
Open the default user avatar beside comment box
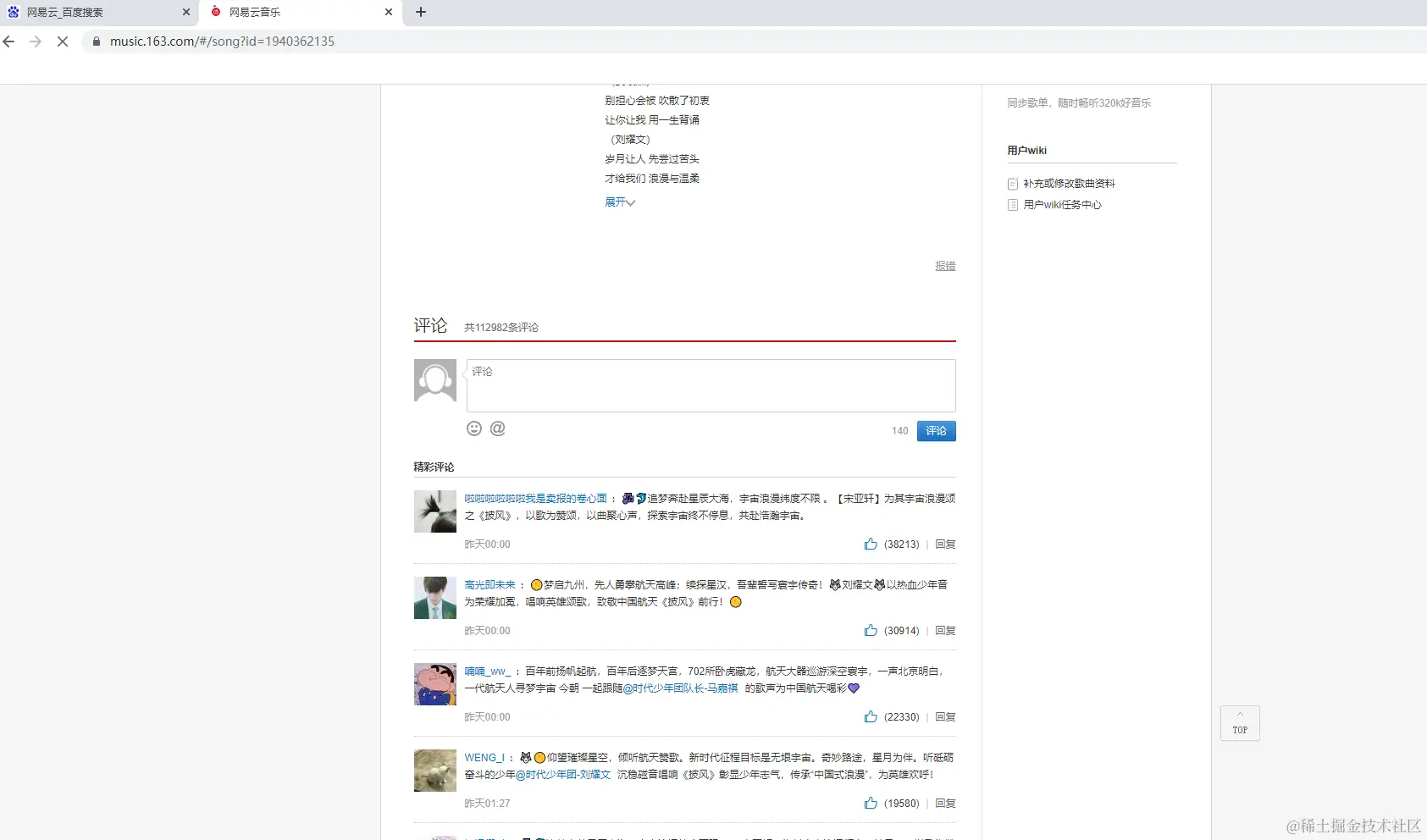(435, 380)
